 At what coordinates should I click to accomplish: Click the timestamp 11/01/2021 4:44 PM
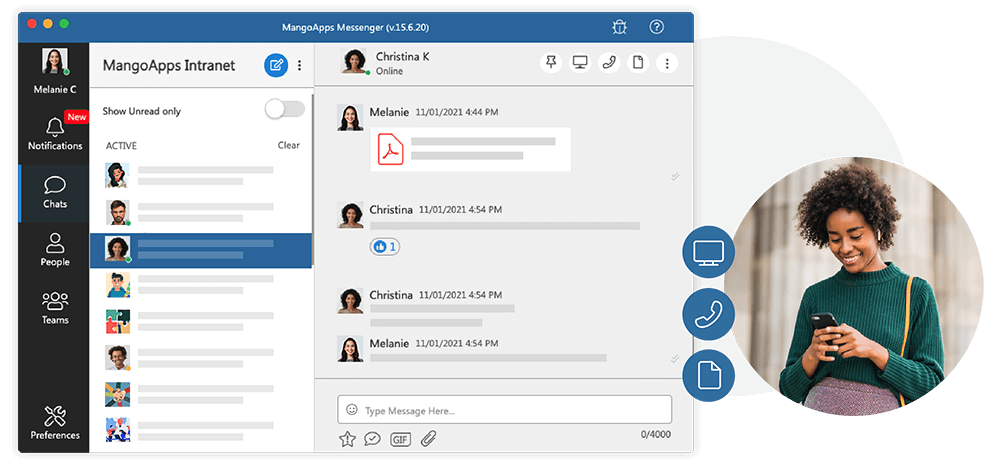point(457,112)
